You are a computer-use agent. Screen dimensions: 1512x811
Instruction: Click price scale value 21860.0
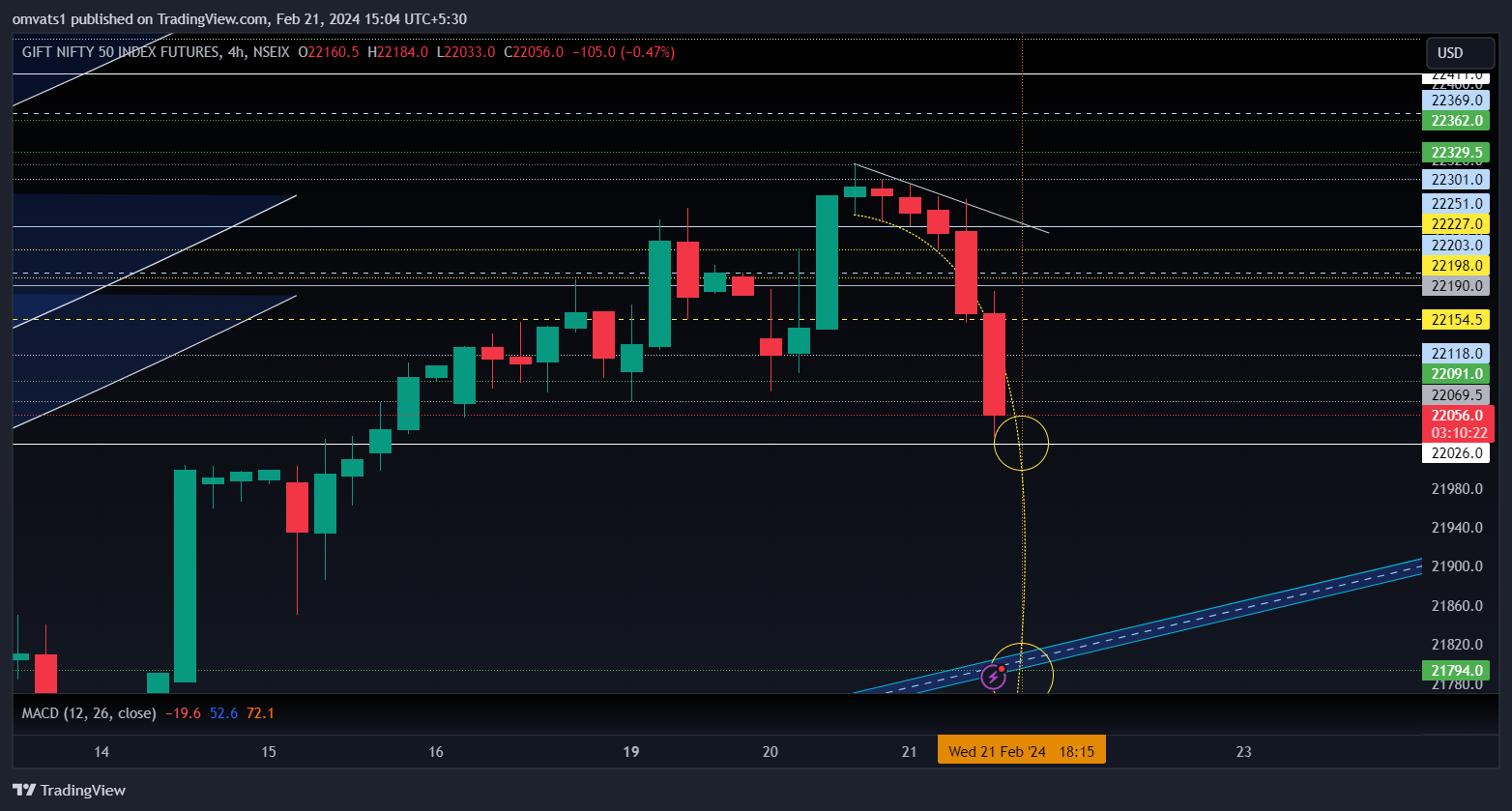pos(1457,606)
